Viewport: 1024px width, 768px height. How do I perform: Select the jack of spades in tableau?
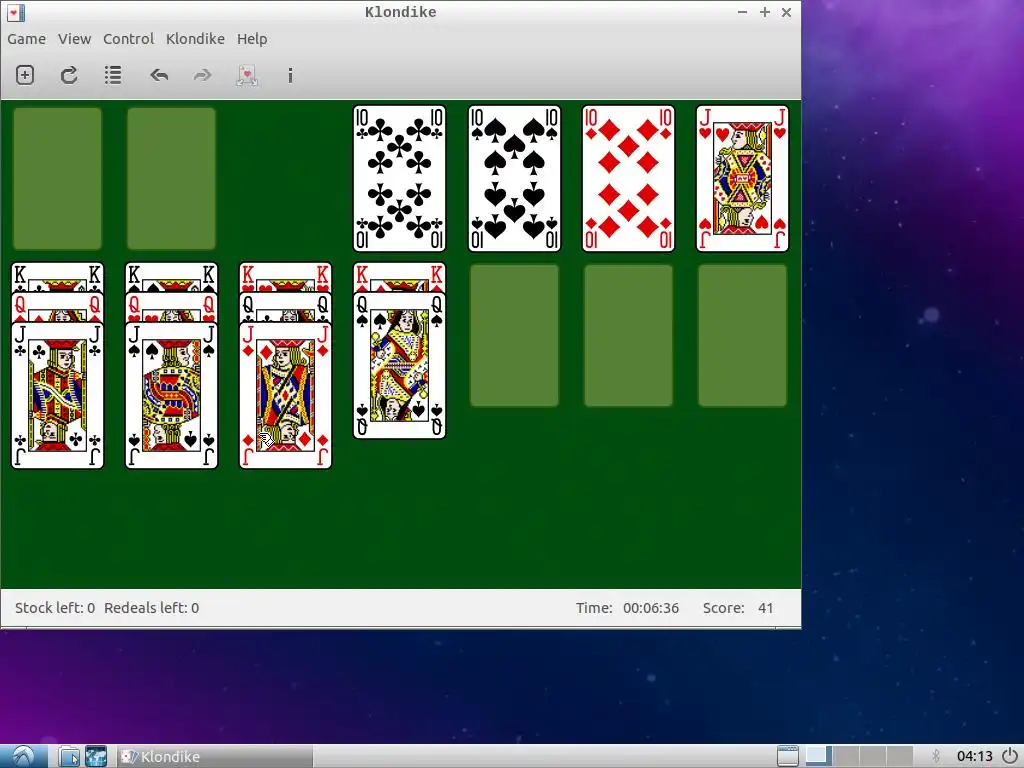171,396
